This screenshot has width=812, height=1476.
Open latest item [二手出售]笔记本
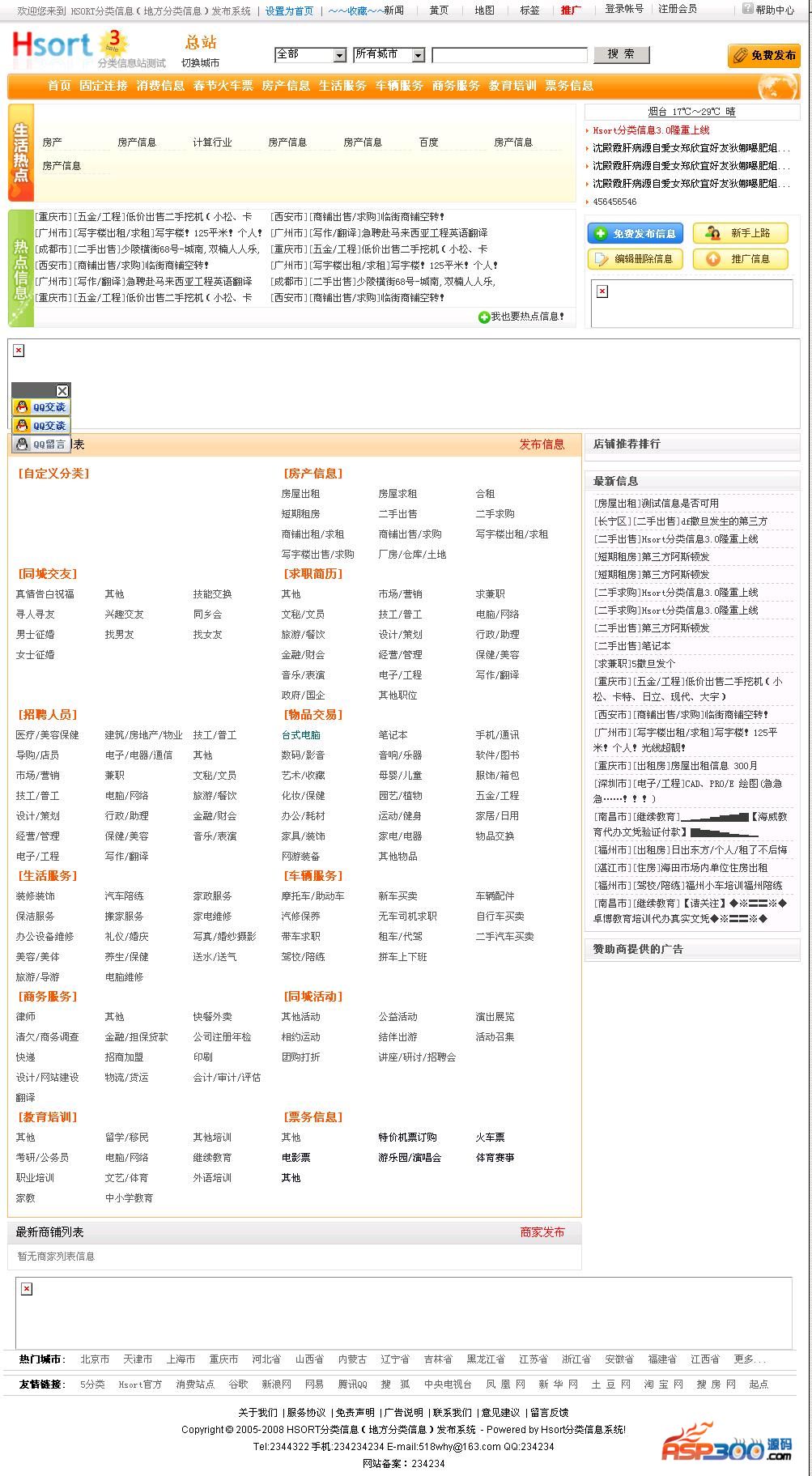coord(632,646)
